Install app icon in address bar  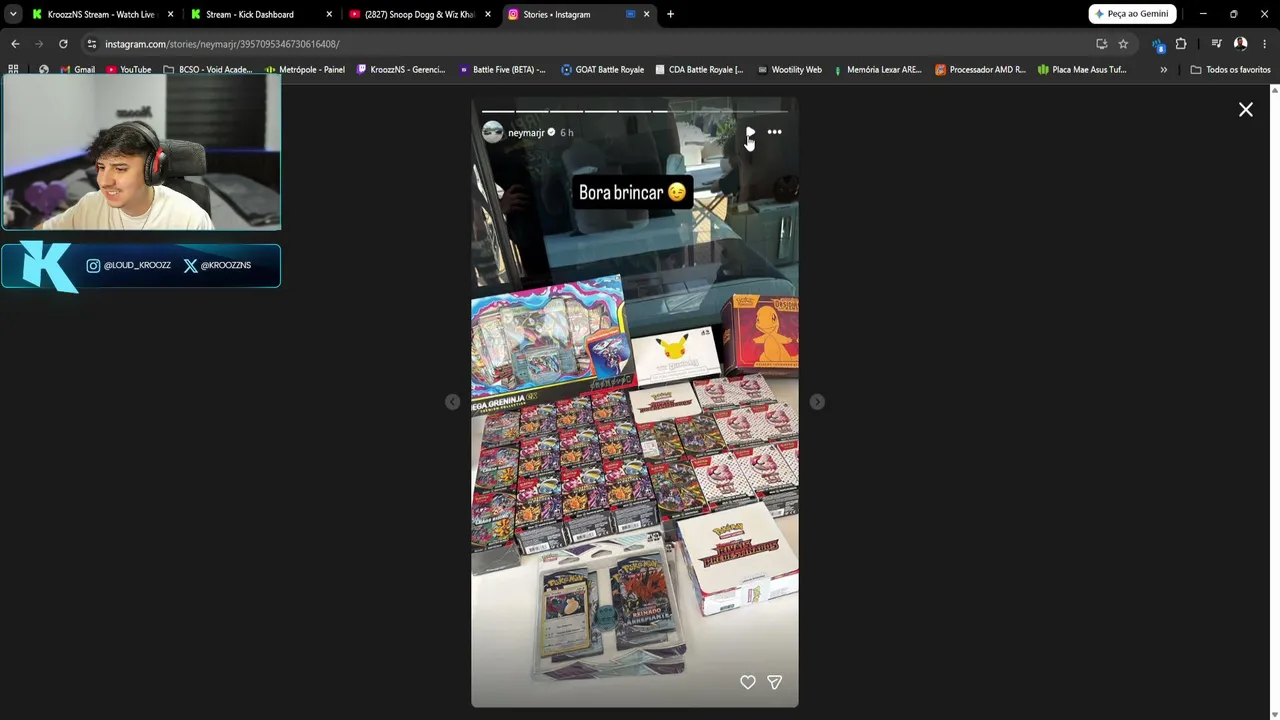1102,44
